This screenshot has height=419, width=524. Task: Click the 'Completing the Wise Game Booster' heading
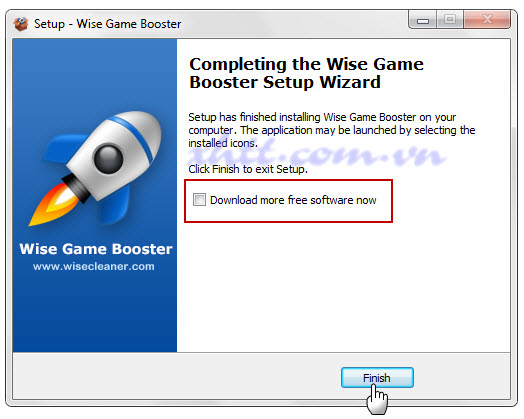(306, 73)
